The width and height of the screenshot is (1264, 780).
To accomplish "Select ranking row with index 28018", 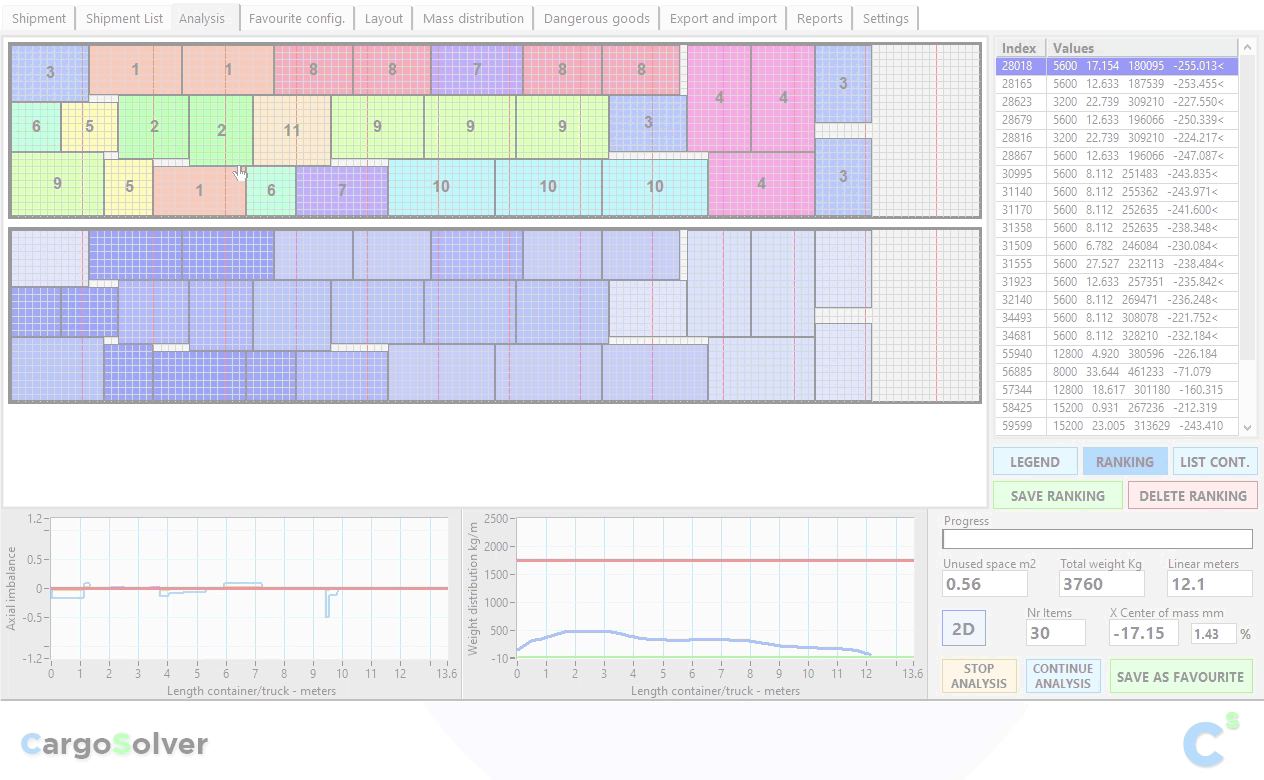I will coord(1116,66).
